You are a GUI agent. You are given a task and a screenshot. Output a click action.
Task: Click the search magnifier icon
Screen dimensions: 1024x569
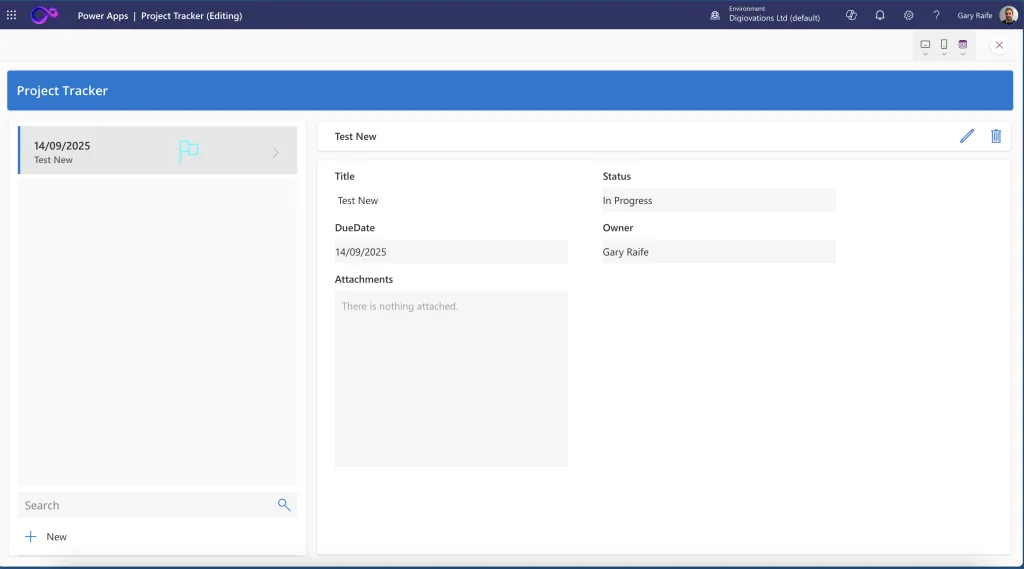(284, 505)
